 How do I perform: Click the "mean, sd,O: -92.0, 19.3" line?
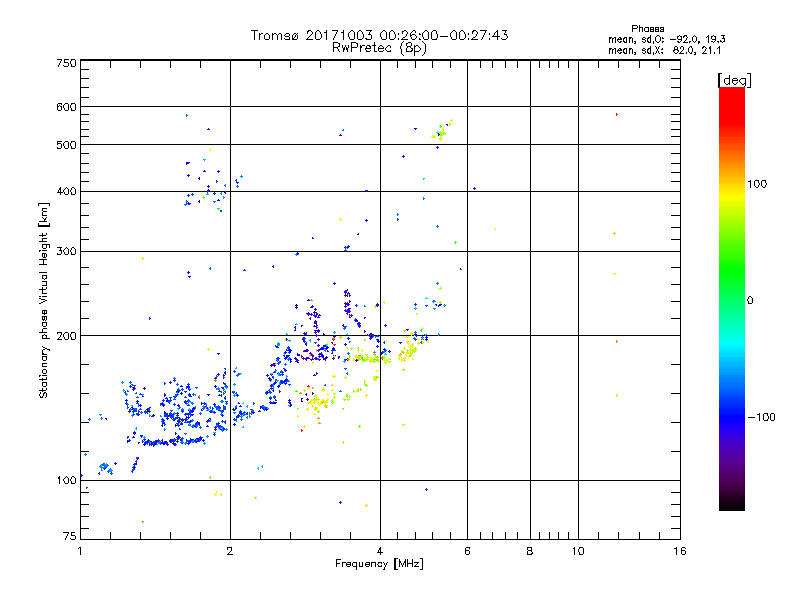666,39
